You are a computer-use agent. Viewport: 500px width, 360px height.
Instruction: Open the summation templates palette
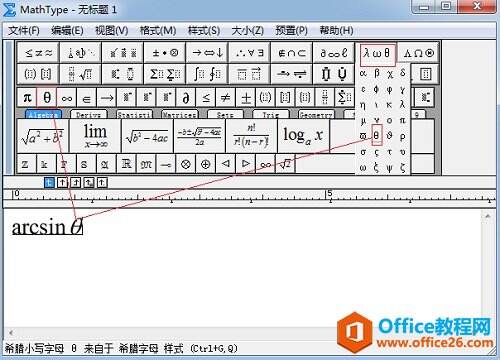point(165,74)
